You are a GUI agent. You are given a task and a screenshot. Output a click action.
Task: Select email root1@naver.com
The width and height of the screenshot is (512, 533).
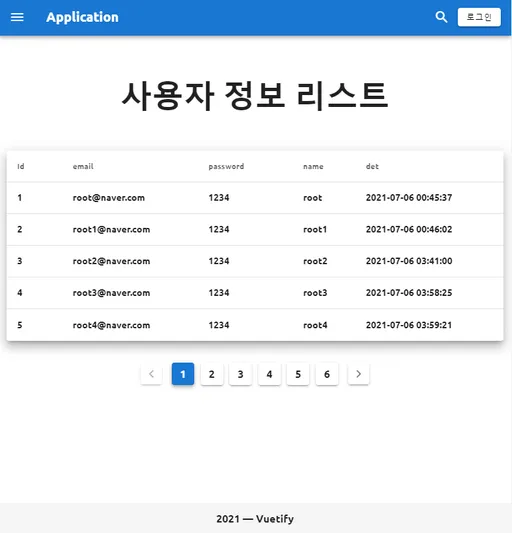coord(111,229)
